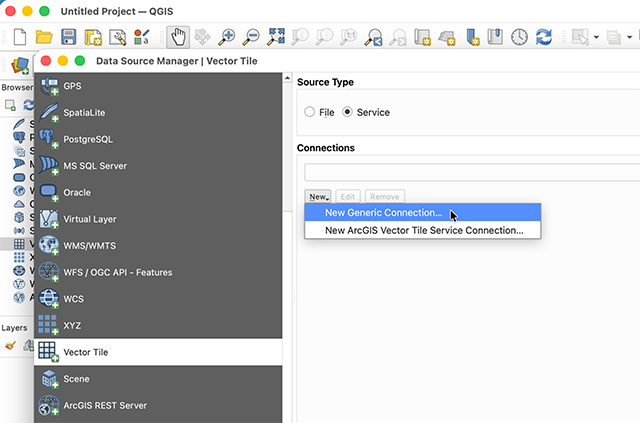Select the Pan Map hand tool
640x423 pixels.
(179, 38)
